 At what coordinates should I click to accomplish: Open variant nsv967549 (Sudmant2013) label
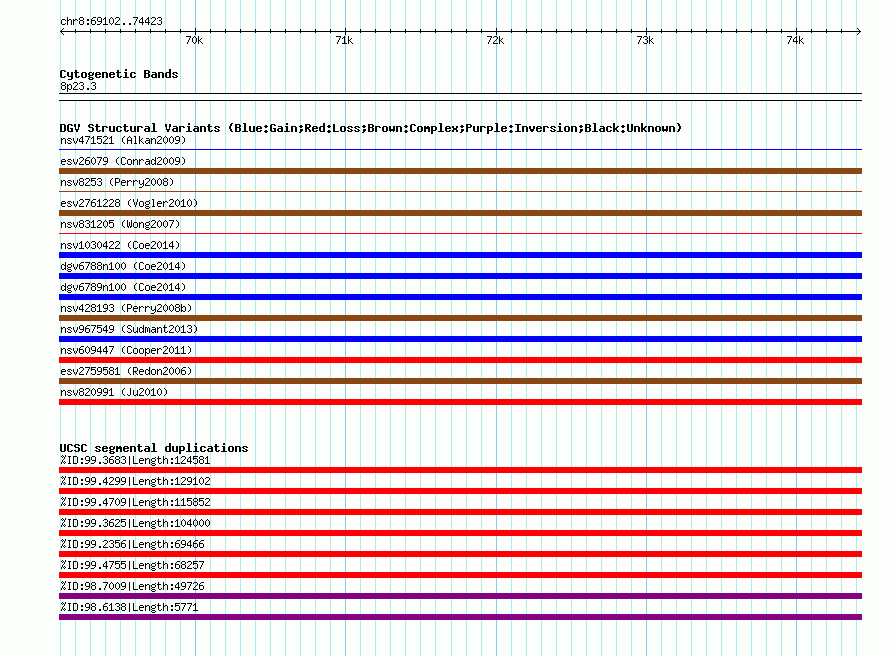coord(129,329)
